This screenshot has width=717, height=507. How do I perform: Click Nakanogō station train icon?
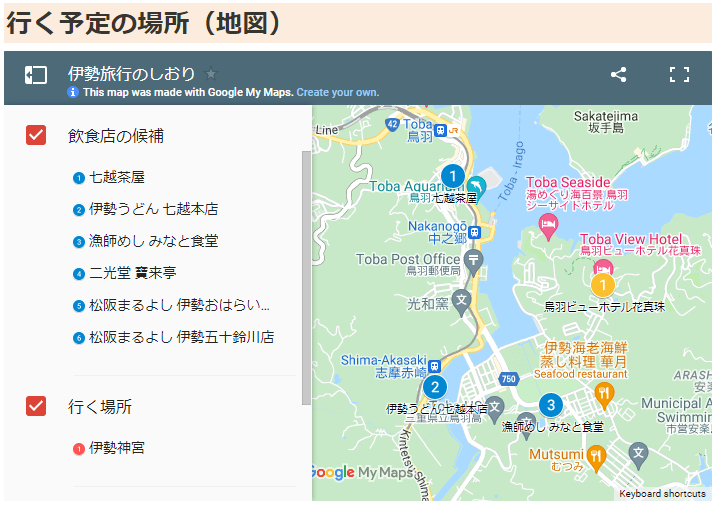[x=475, y=232]
